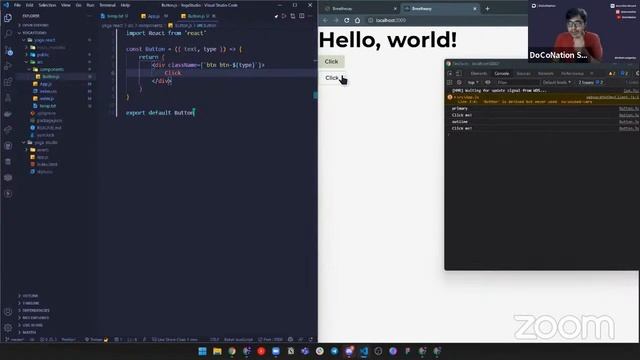This screenshot has width=640, height=360.
Task: Click the git branch in status bar
Action: [x=15, y=340]
